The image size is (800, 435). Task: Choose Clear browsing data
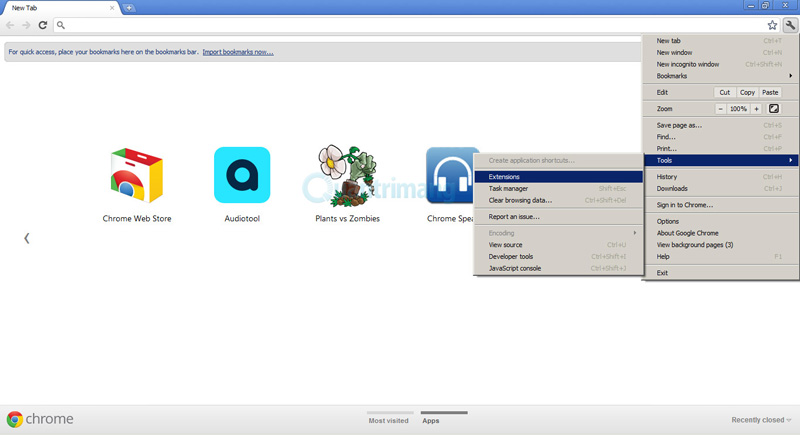[x=558, y=200]
